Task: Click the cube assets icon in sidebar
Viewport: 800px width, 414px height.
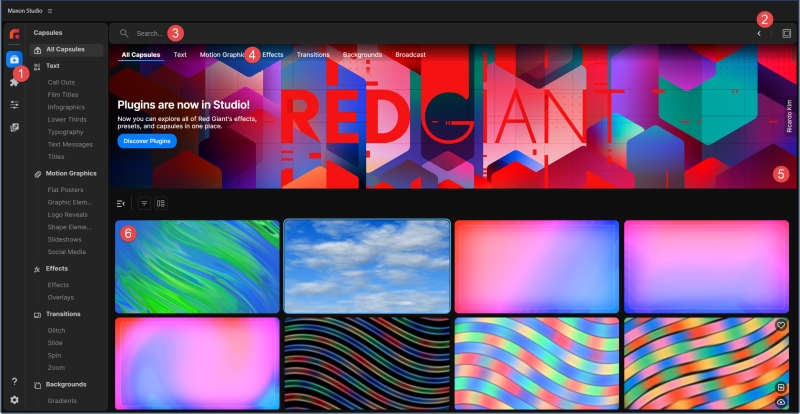Action: click(14, 128)
